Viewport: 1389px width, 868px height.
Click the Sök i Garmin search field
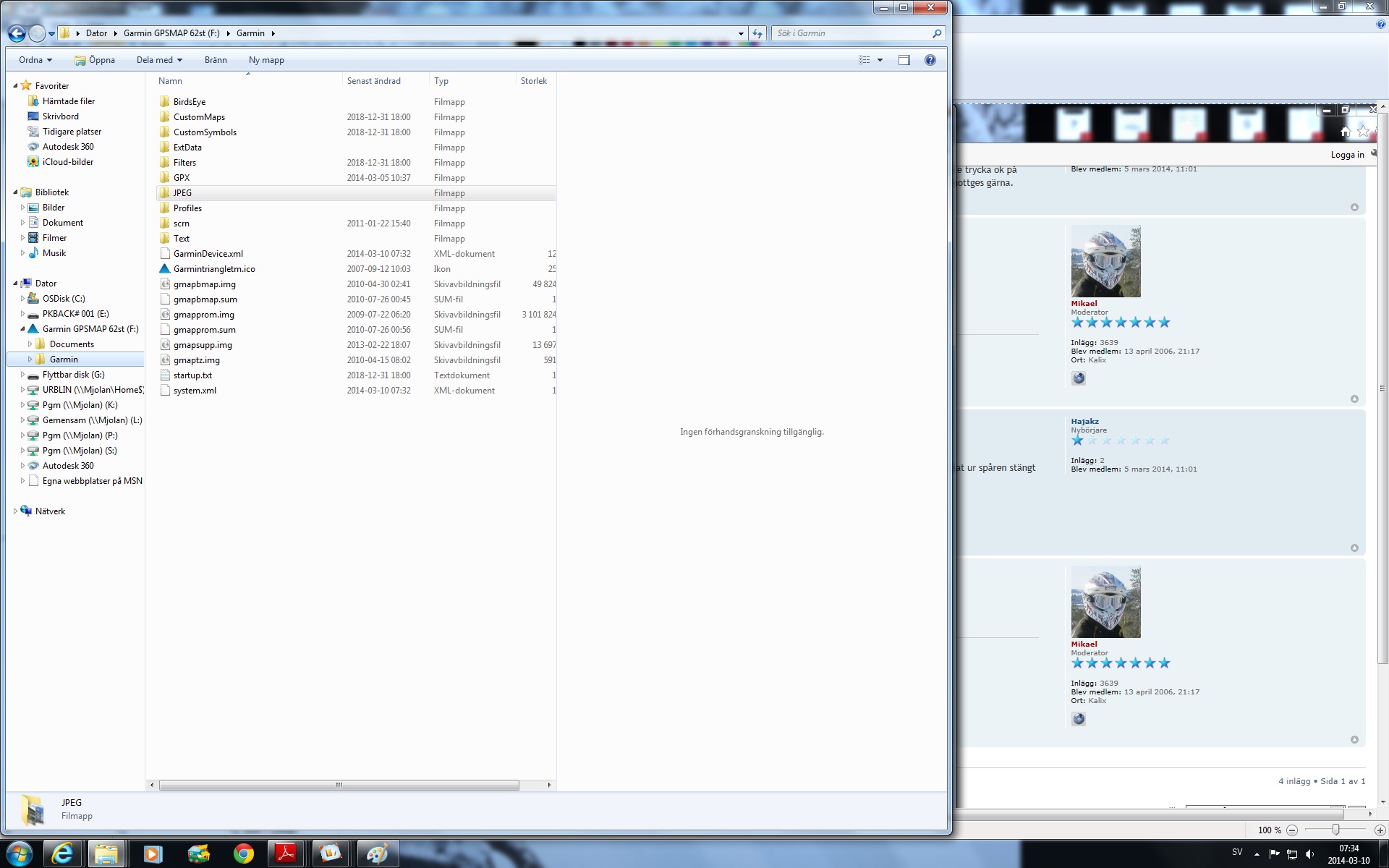tap(852, 33)
